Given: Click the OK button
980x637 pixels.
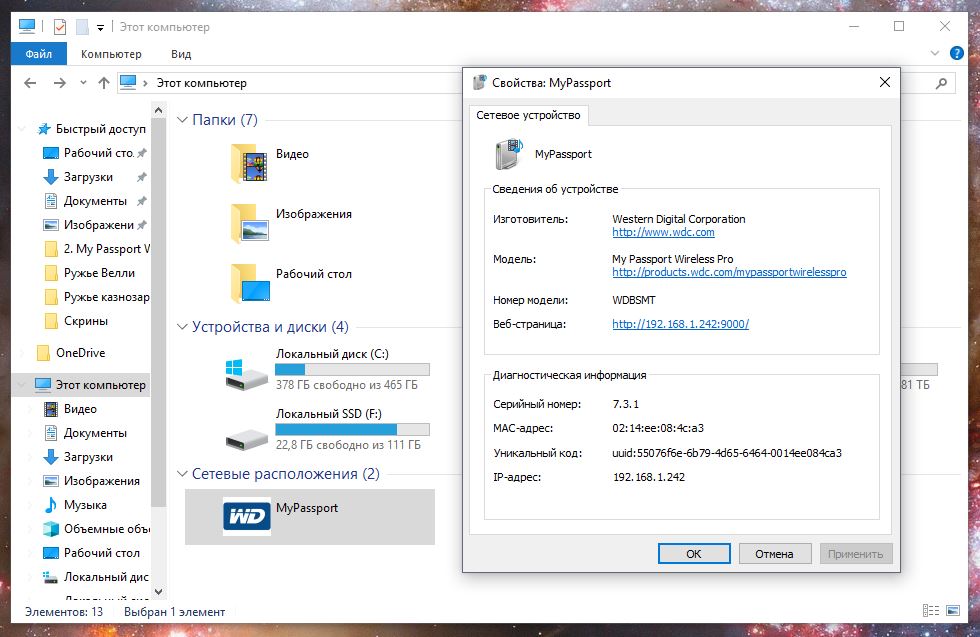Looking at the screenshot, I should tap(694, 553).
